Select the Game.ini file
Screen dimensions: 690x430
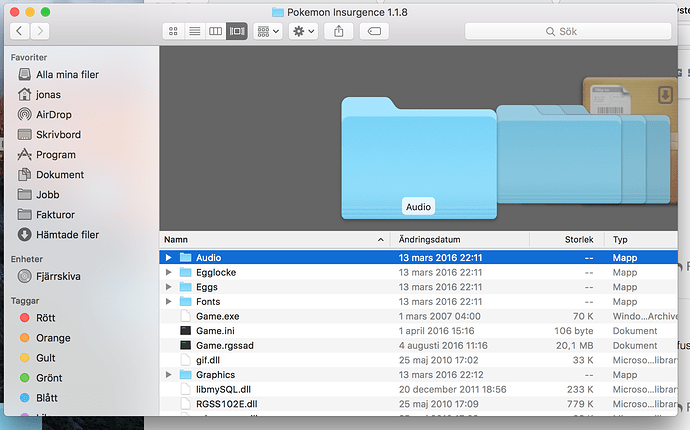pos(418,331)
